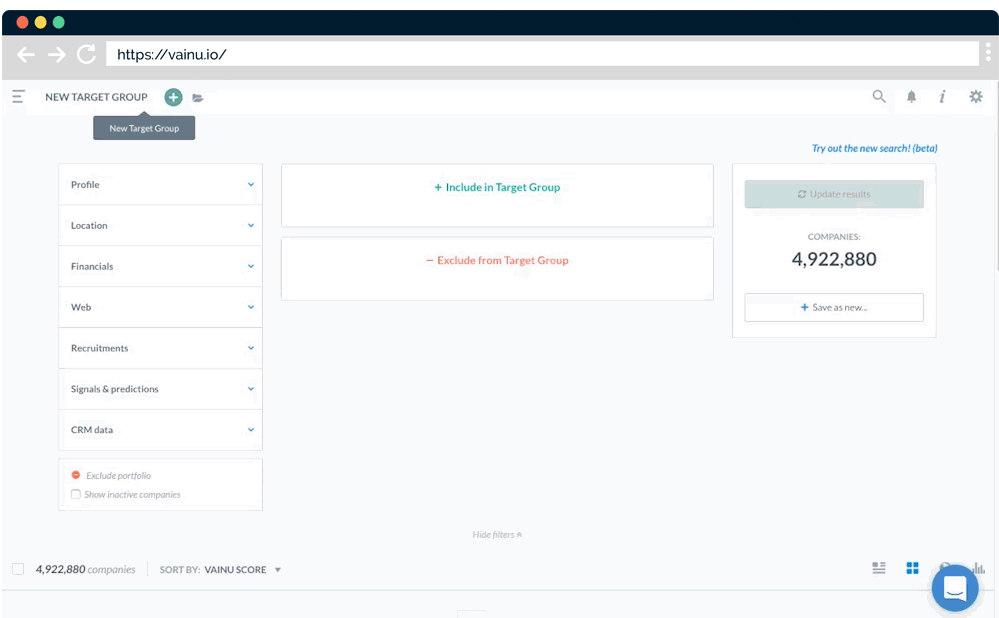Expand the Profile filter section
This screenshot has width=999, height=618.
160,185
